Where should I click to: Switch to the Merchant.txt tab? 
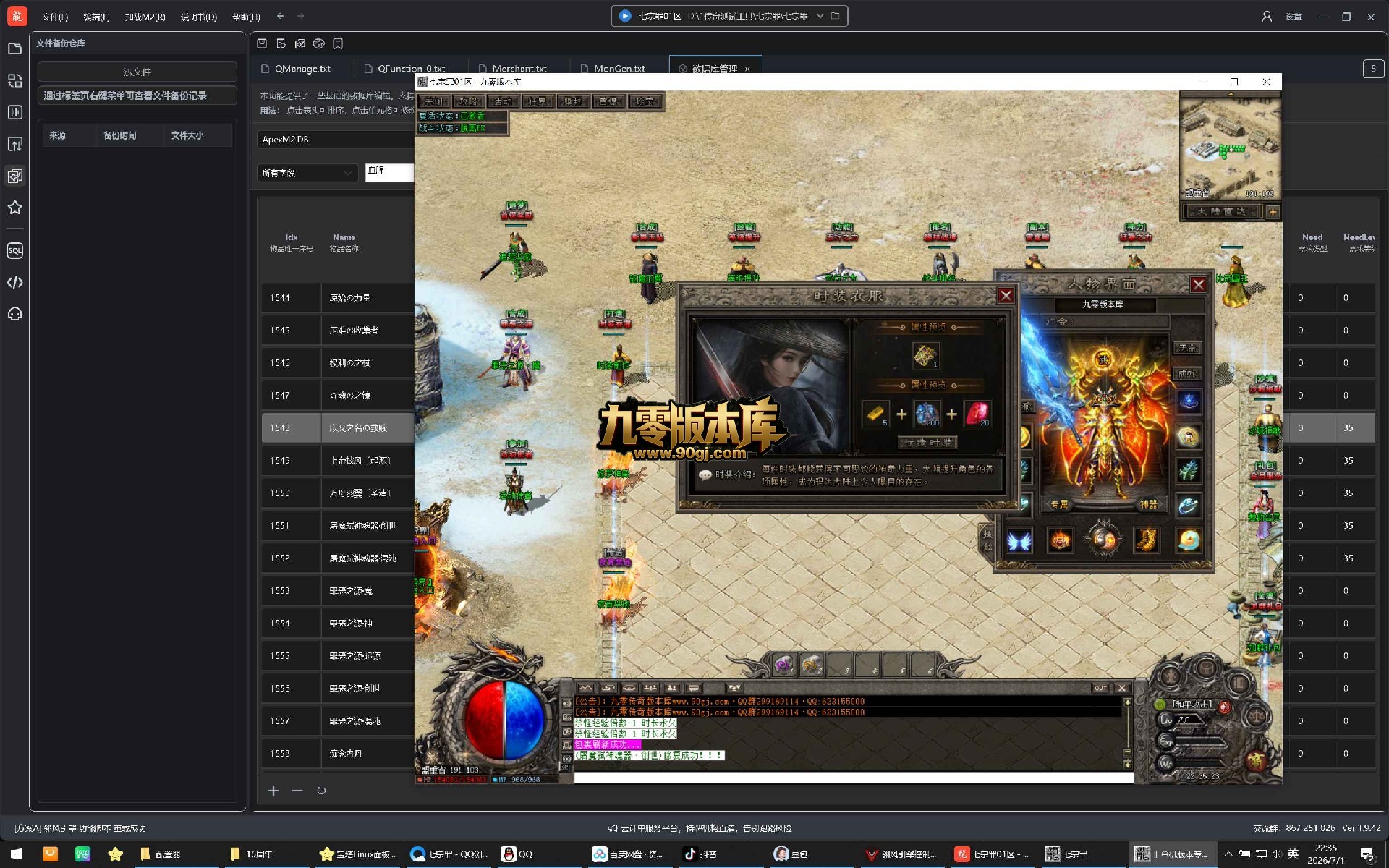pyautogui.click(x=519, y=69)
